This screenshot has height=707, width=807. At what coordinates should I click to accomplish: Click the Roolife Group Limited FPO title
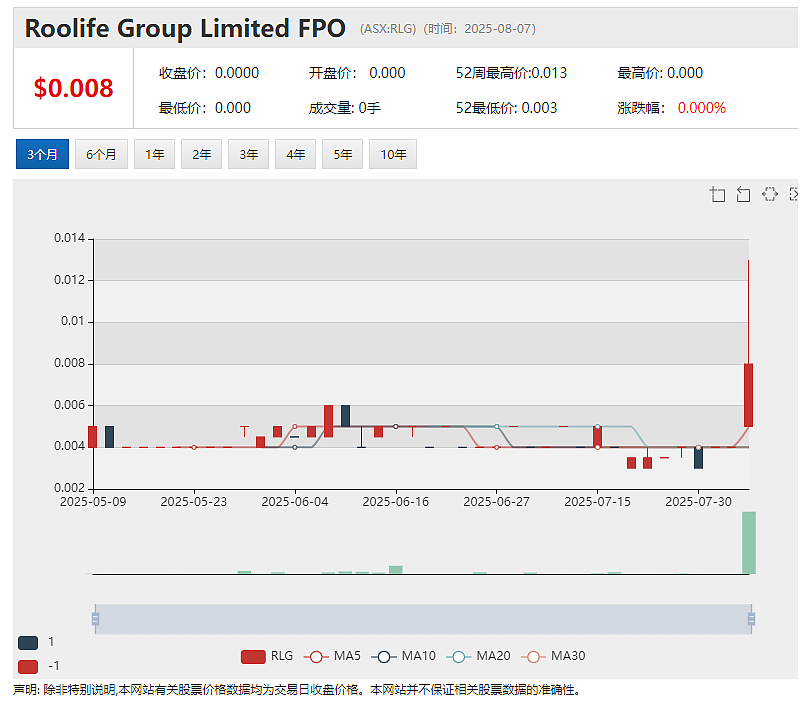(x=185, y=28)
